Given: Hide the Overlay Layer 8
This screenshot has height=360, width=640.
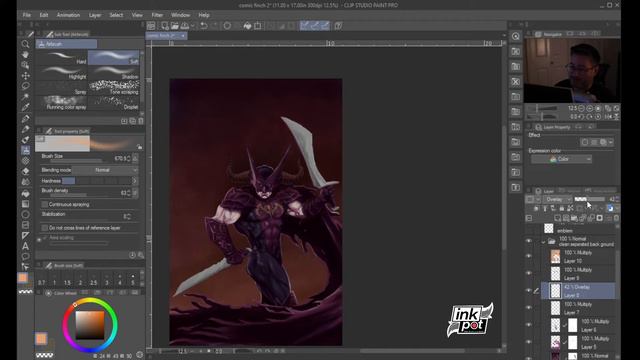Looking at the screenshot, I should click(x=529, y=291).
